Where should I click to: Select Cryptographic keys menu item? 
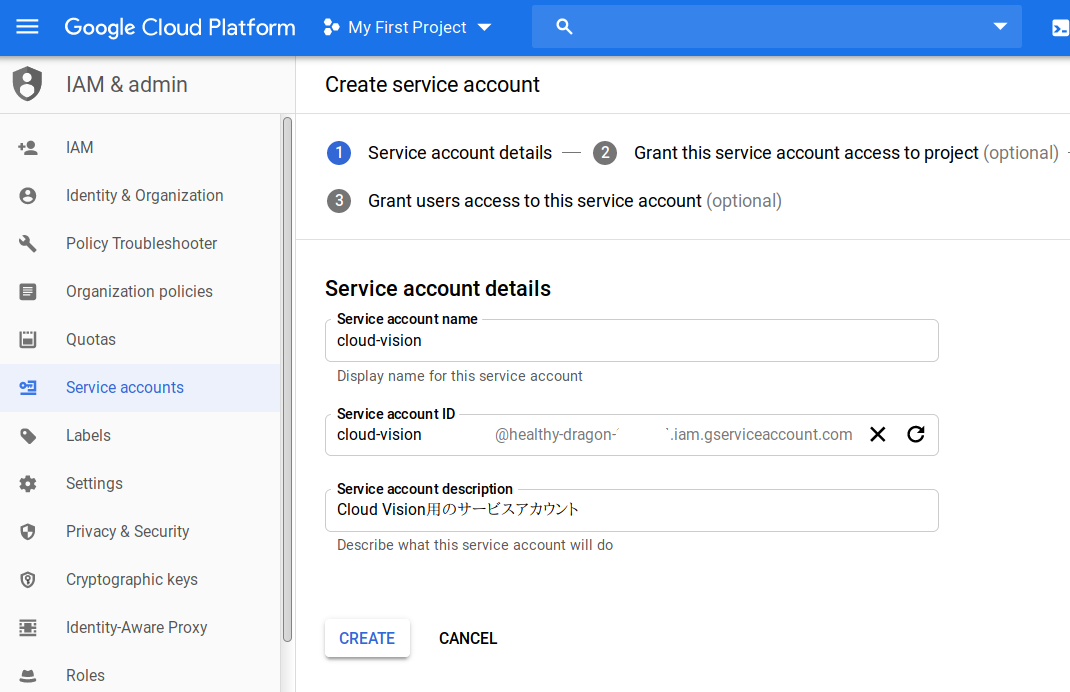(131, 579)
